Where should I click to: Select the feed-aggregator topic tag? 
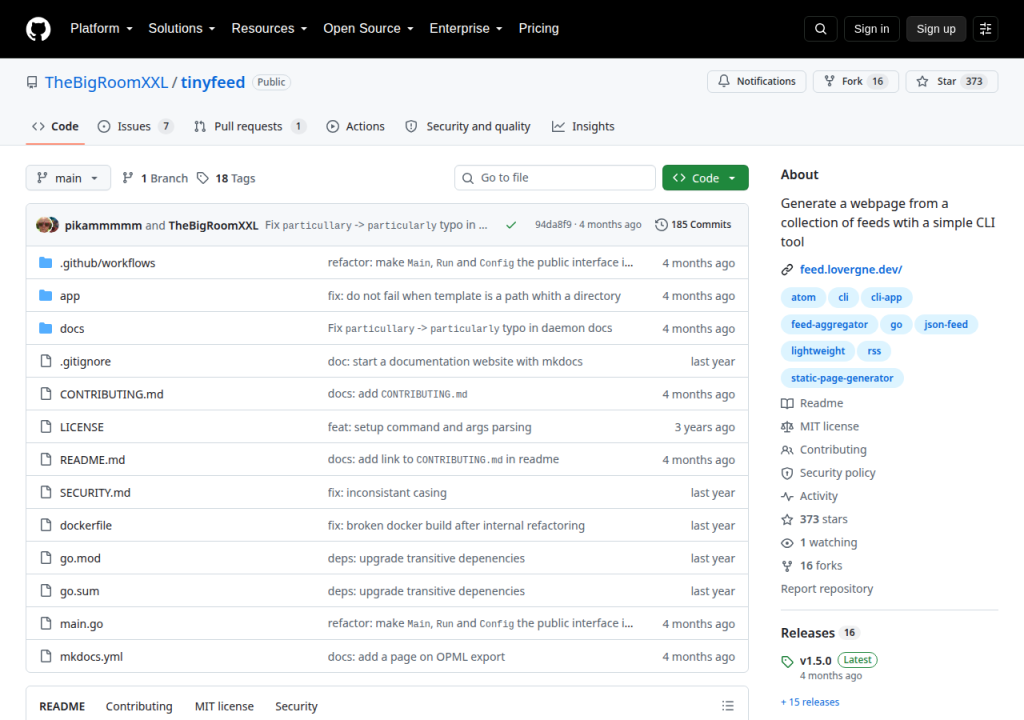829,324
